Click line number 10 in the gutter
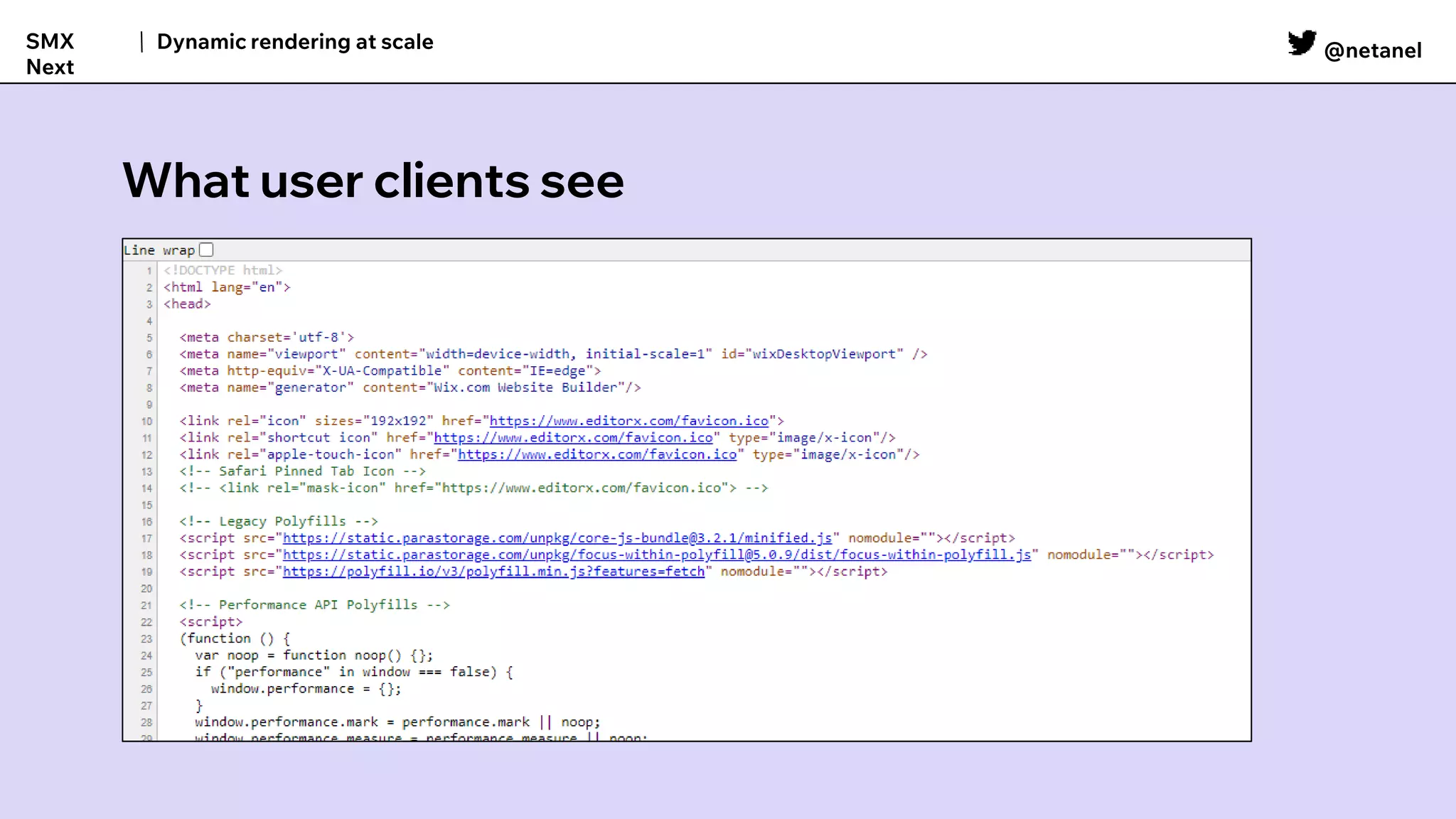Viewport: 1456px width, 819px height. (146, 422)
